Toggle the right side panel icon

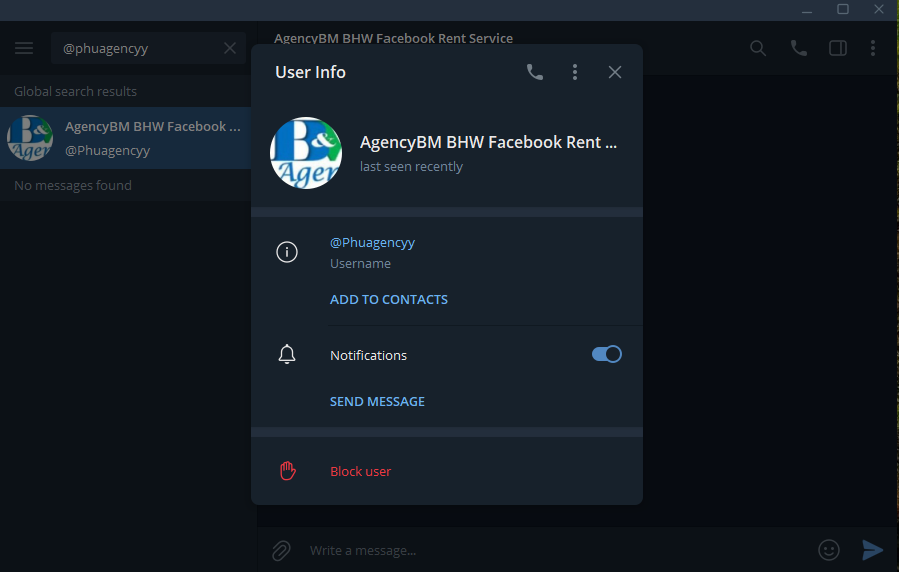click(x=838, y=48)
